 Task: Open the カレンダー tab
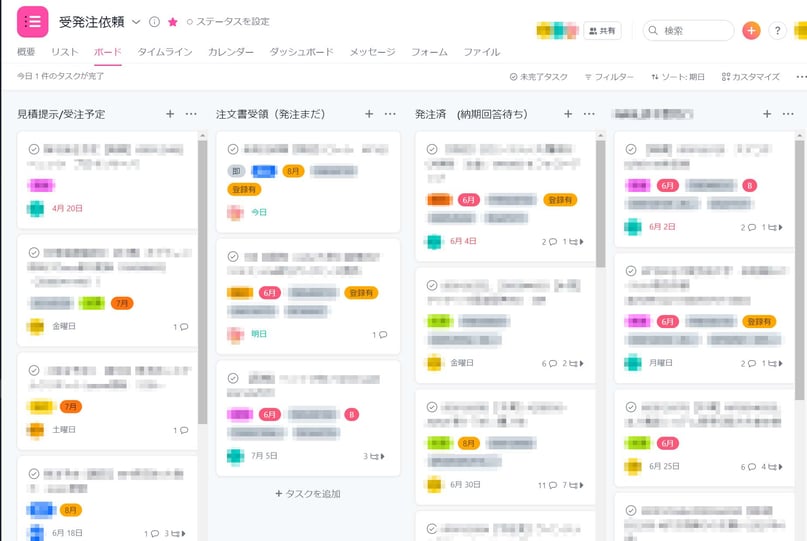tap(231, 52)
